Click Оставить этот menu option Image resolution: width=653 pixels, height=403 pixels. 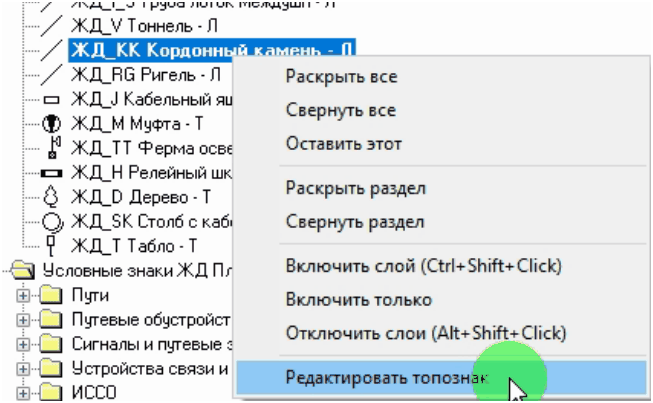click(343, 143)
